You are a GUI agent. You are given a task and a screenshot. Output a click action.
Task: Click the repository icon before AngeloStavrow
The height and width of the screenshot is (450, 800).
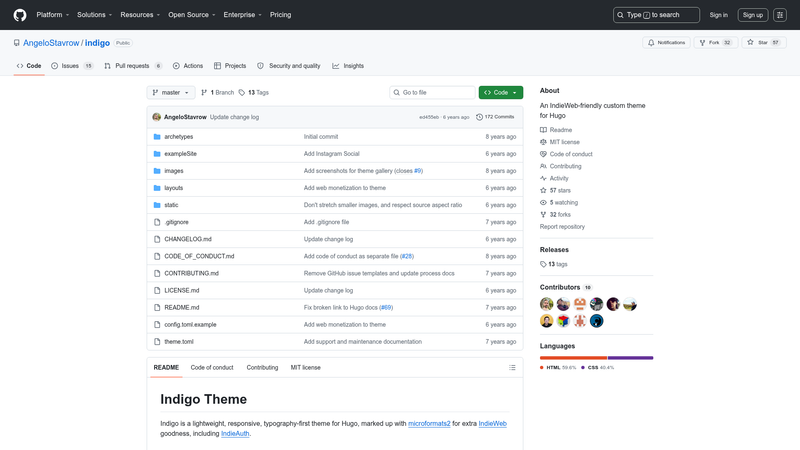coord(17,43)
